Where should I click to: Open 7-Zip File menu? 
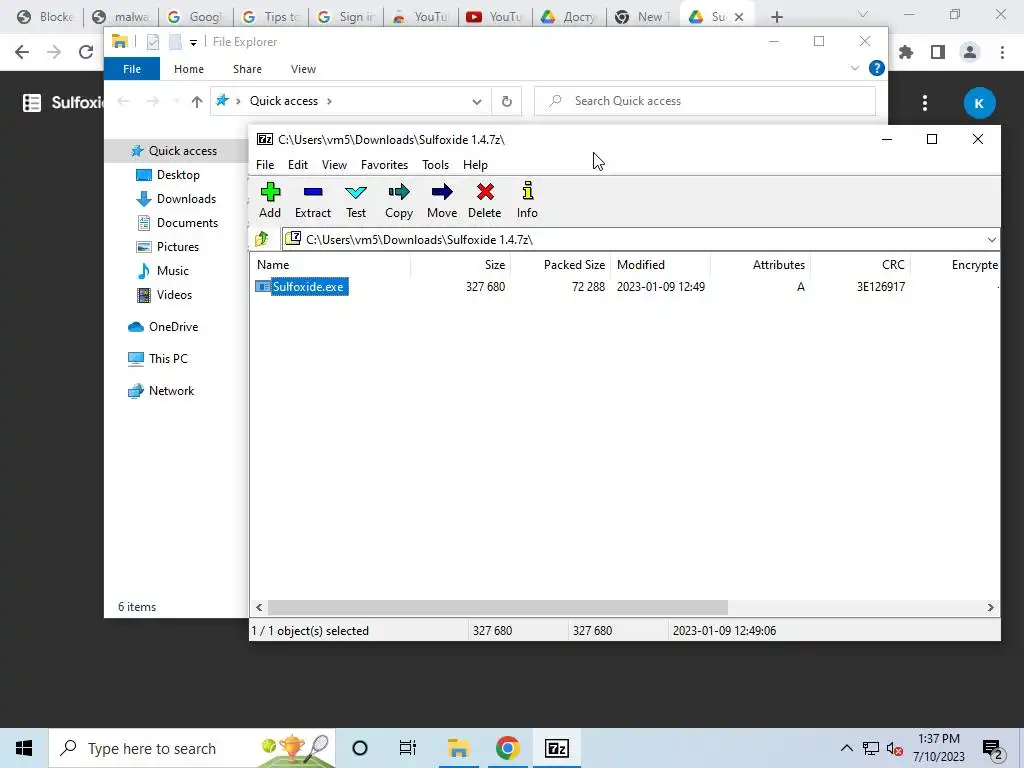[x=265, y=165]
